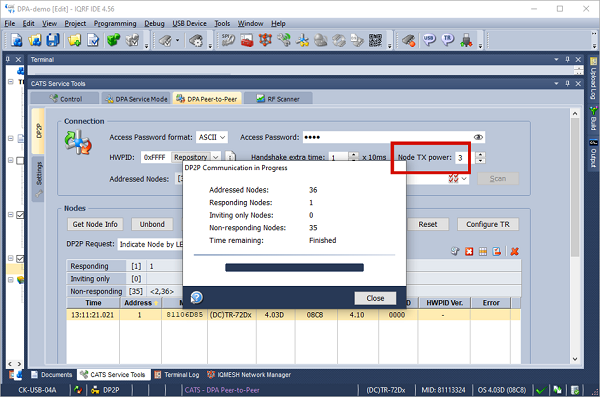Click the Configure TR button
The height and width of the screenshot is (397, 600).
coord(488,224)
